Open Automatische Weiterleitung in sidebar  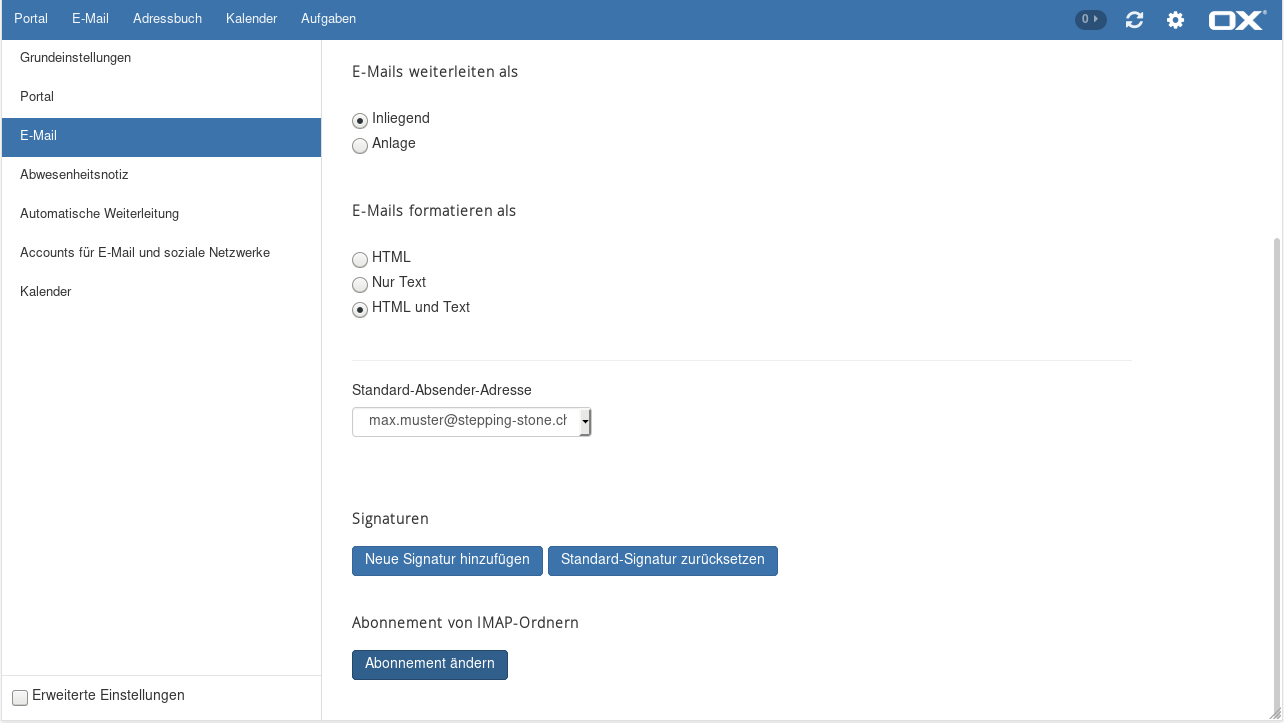pos(99,214)
